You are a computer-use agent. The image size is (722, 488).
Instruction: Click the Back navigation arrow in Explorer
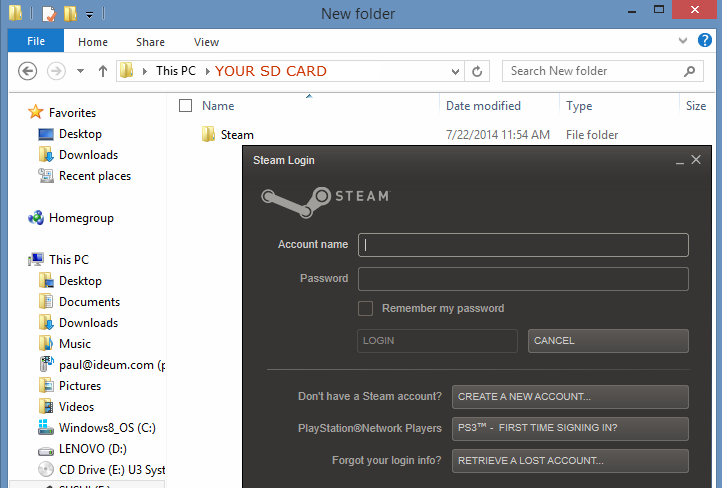tap(28, 71)
